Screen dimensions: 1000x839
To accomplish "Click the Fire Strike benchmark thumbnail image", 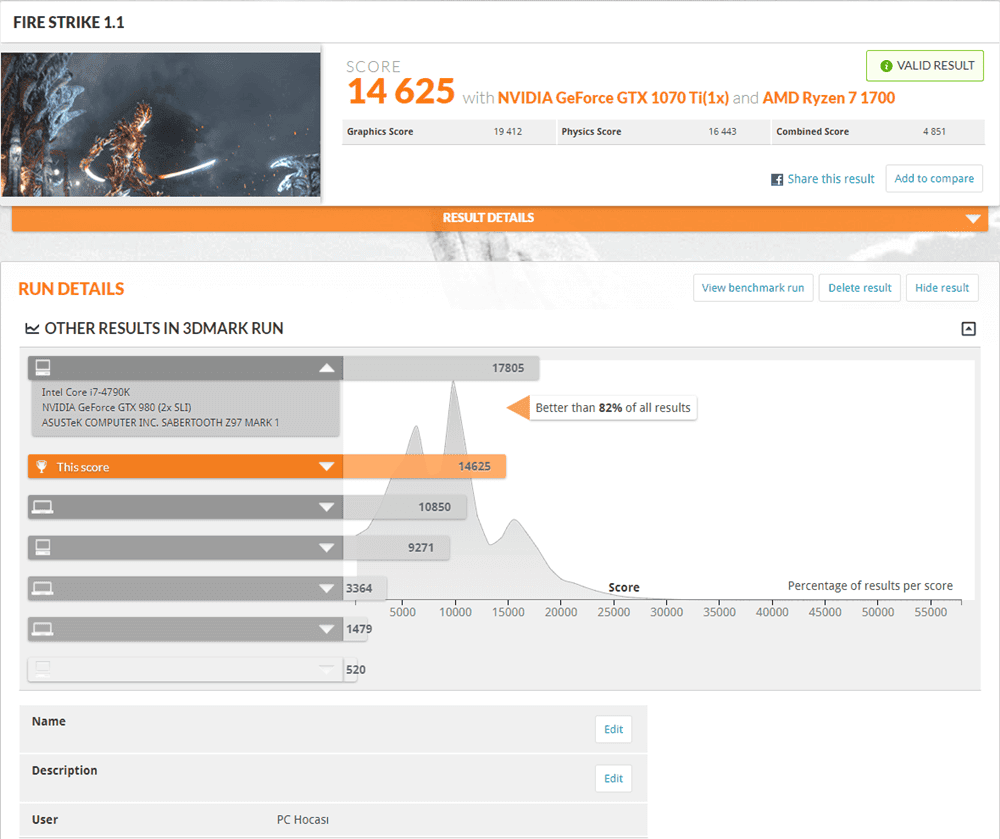I will coord(161,124).
